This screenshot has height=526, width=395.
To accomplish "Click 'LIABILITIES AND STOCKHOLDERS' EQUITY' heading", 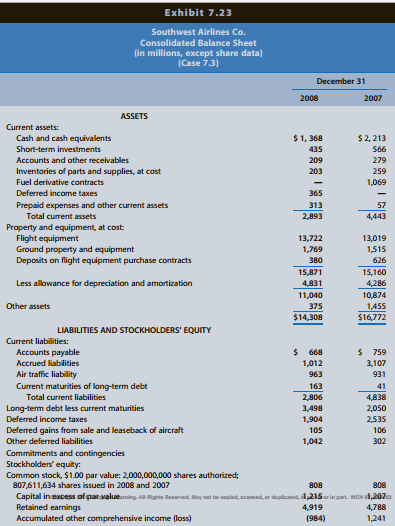I will point(134,330).
